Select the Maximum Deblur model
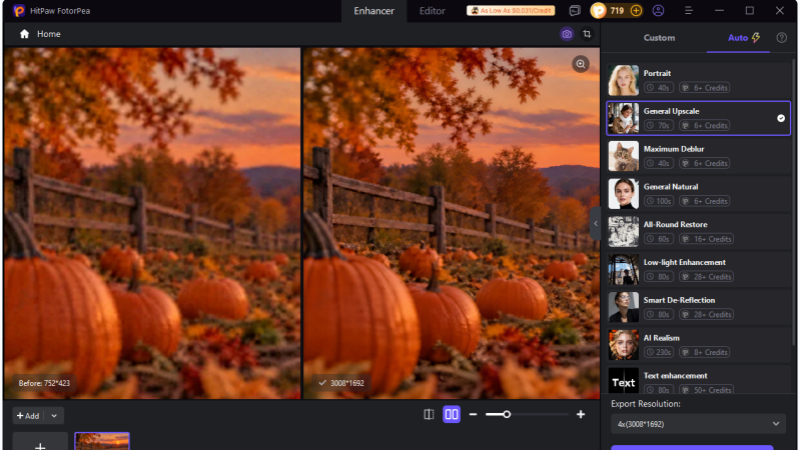 coord(698,156)
